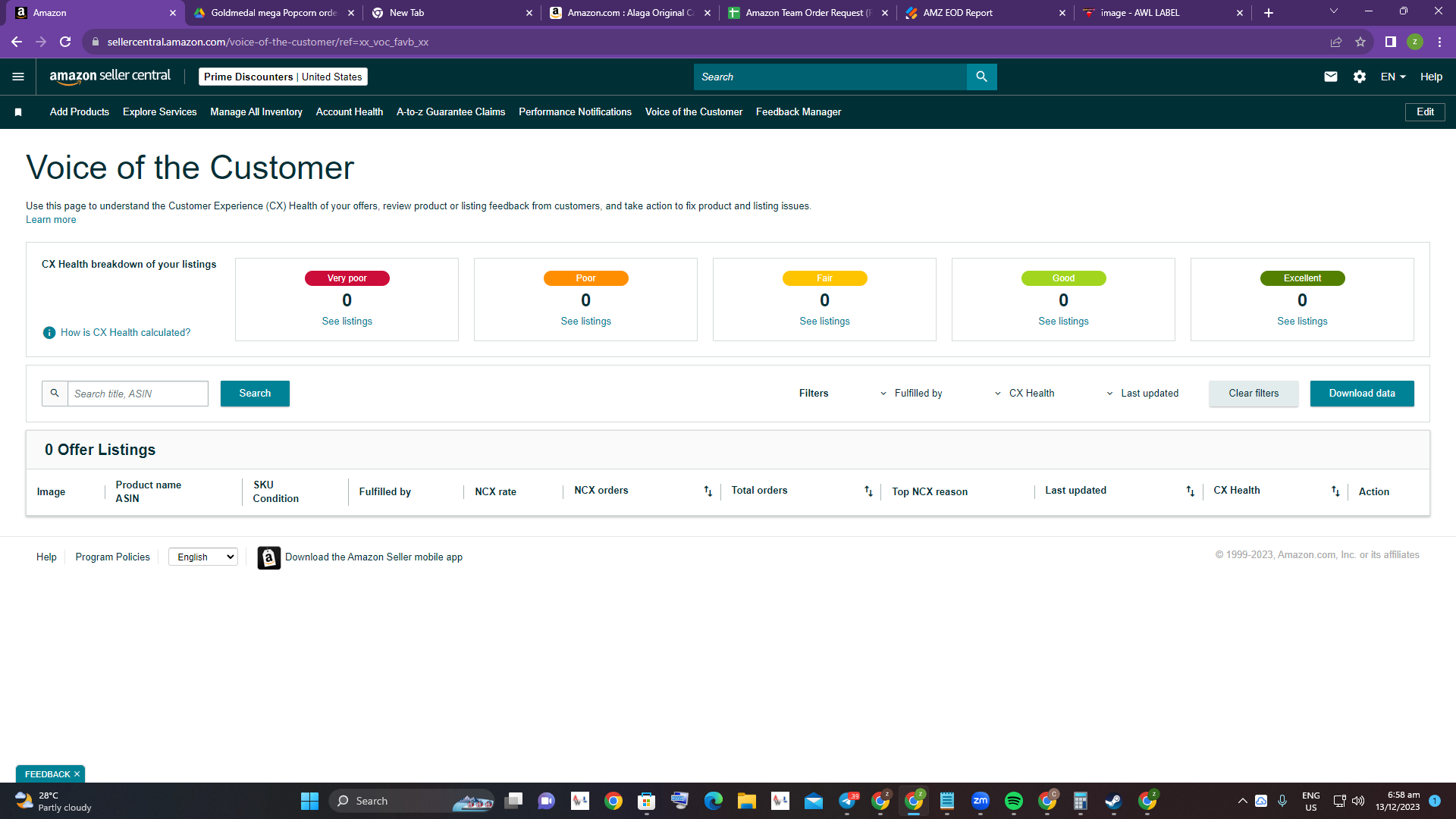Open Telegram from the taskbar

[847, 801]
